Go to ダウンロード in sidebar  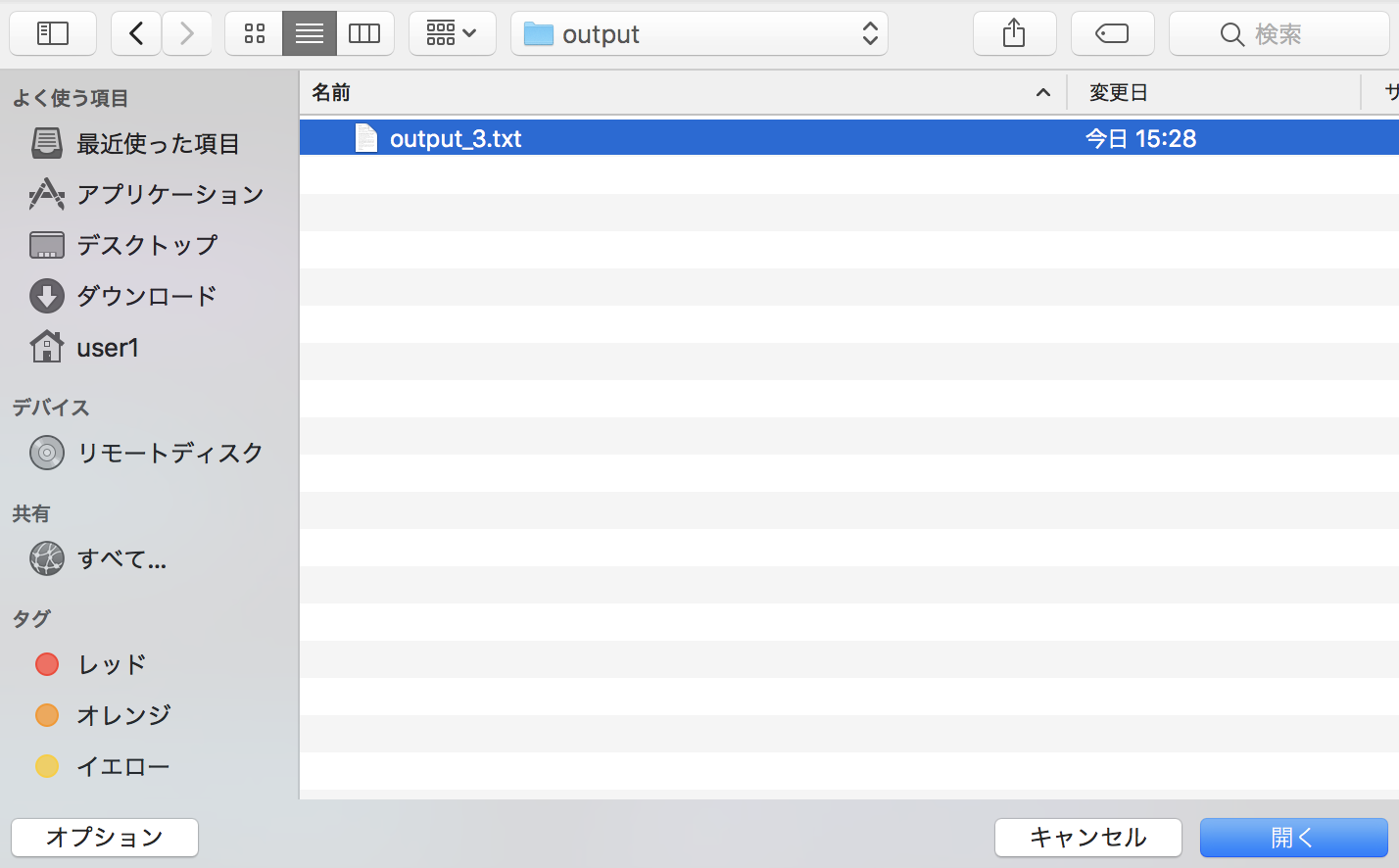click(x=146, y=296)
